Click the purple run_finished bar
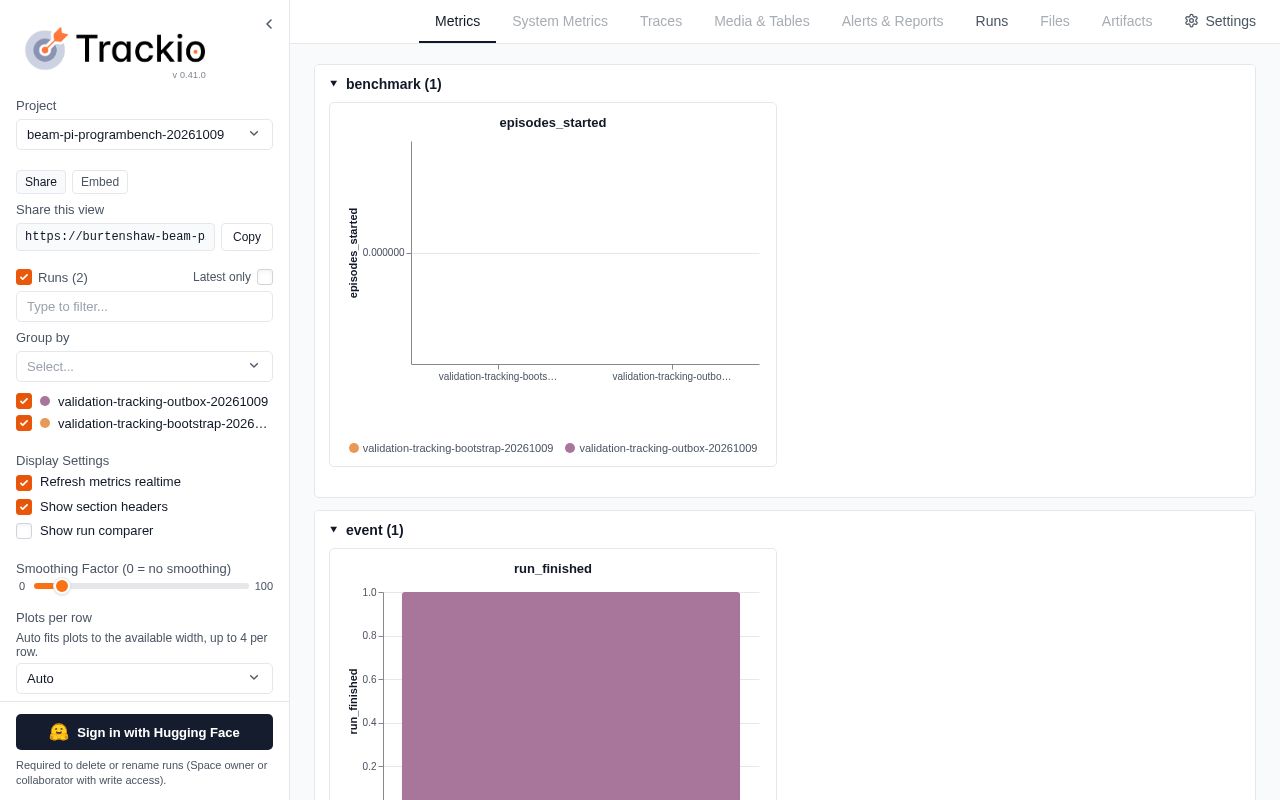The width and height of the screenshot is (1280, 800). pyautogui.click(x=571, y=696)
